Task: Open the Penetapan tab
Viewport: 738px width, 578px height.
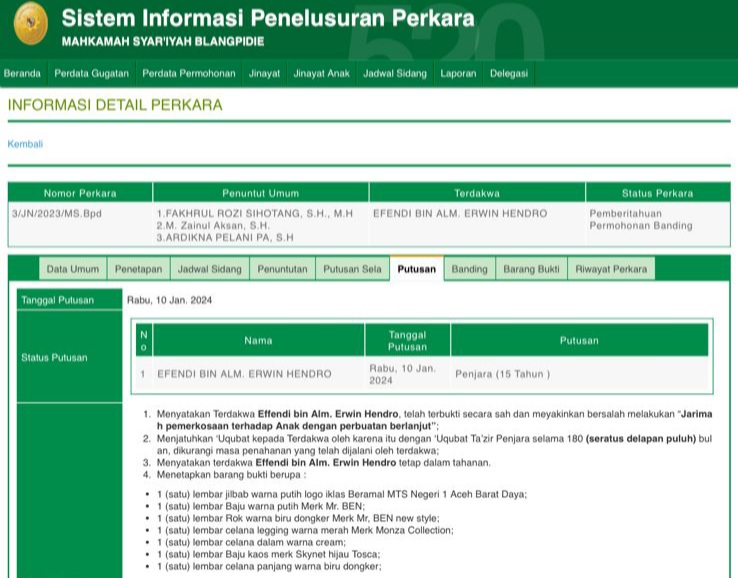Action: point(138,269)
